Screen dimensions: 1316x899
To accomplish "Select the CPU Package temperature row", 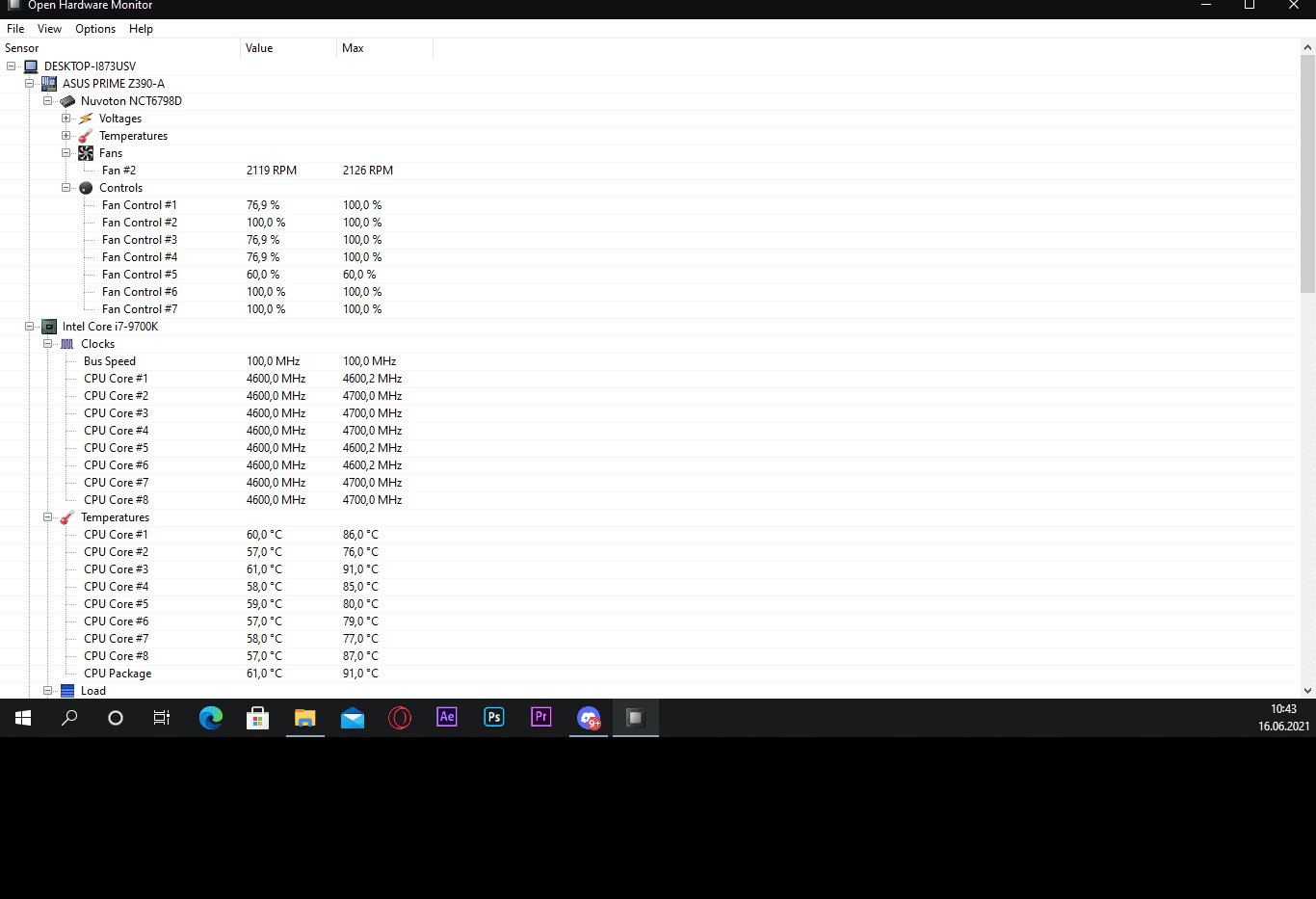I will click(650, 674).
